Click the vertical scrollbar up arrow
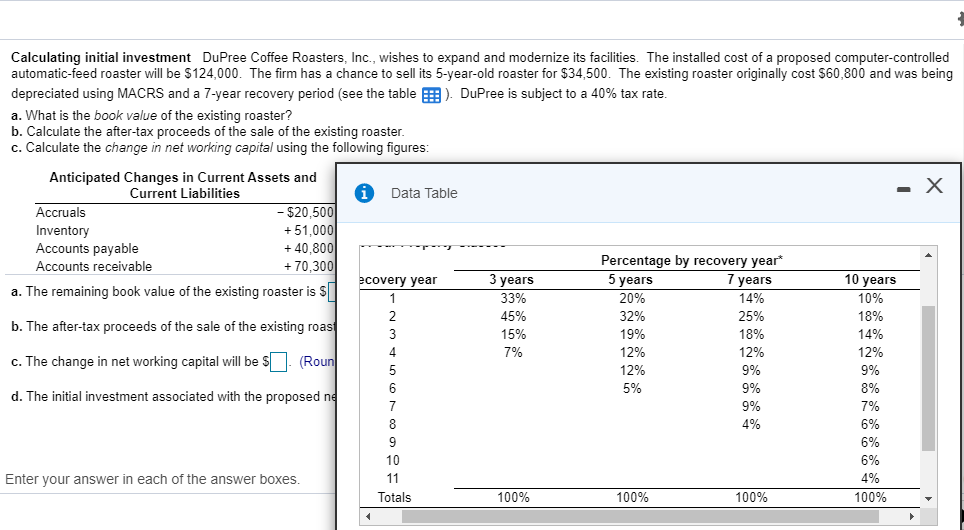 coord(928,255)
